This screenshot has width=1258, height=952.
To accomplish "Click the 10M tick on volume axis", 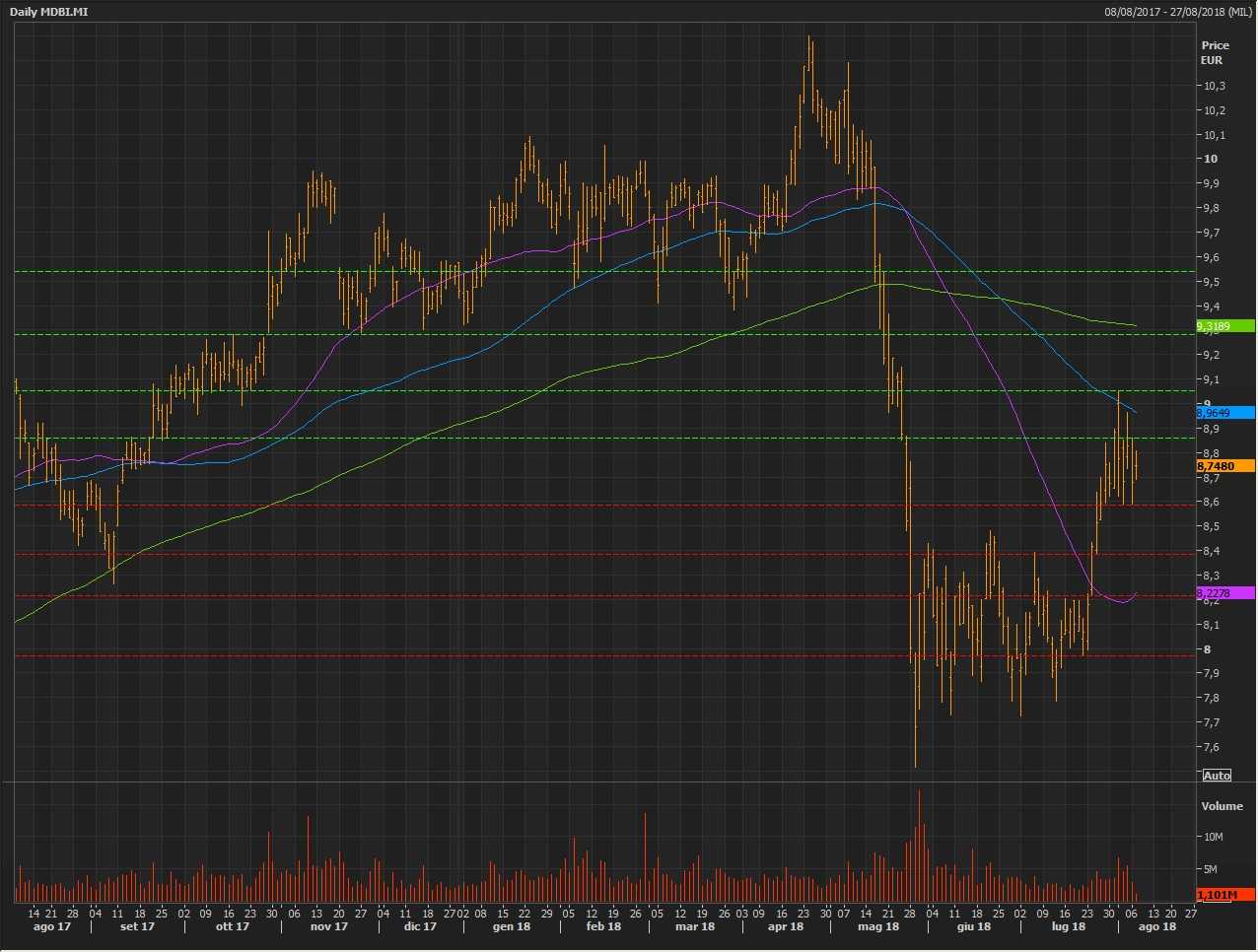I will (1213, 837).
